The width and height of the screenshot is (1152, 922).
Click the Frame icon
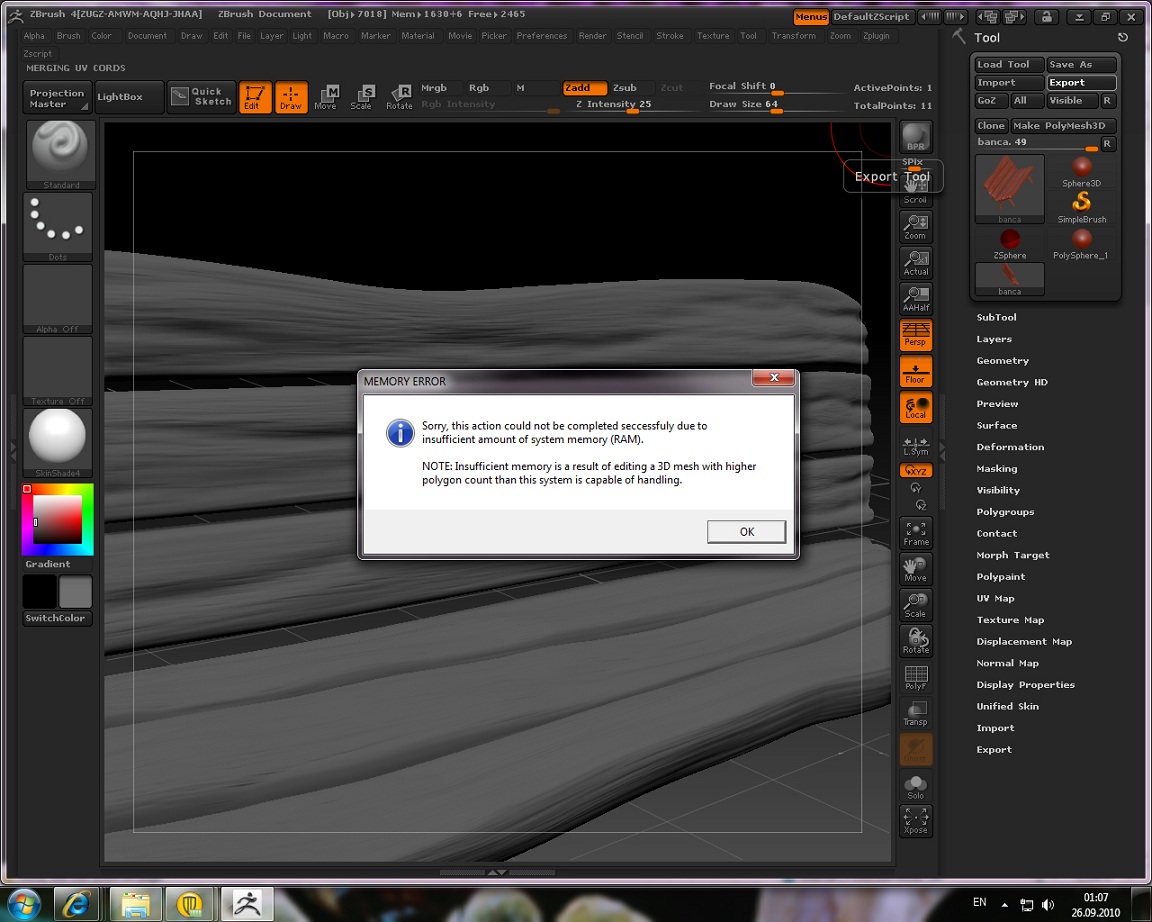[x=915, y=533]
